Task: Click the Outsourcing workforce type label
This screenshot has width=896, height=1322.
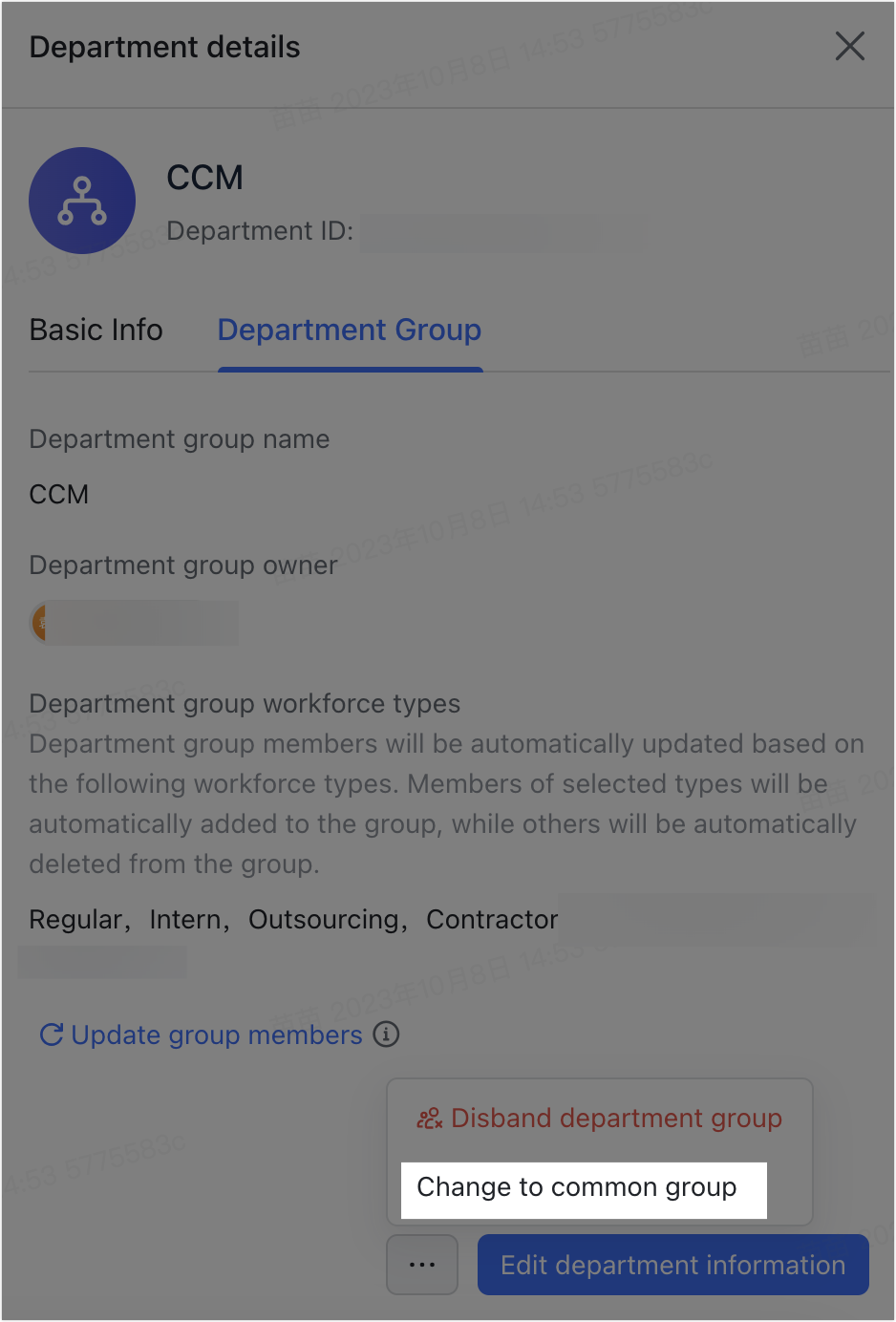Action: [322, 919]
